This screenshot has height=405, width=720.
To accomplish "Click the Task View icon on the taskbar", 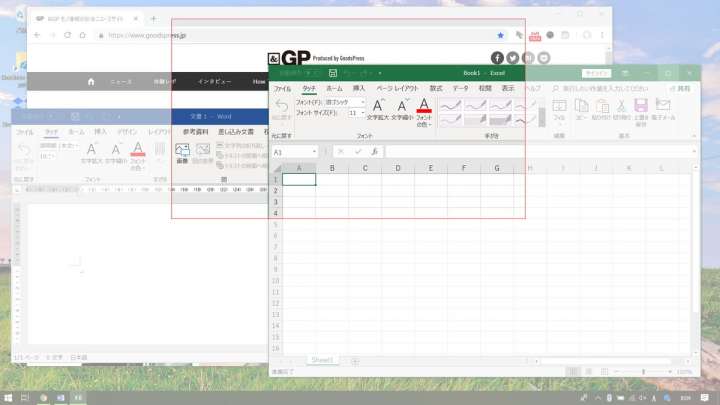I will [x=25, y=398].
